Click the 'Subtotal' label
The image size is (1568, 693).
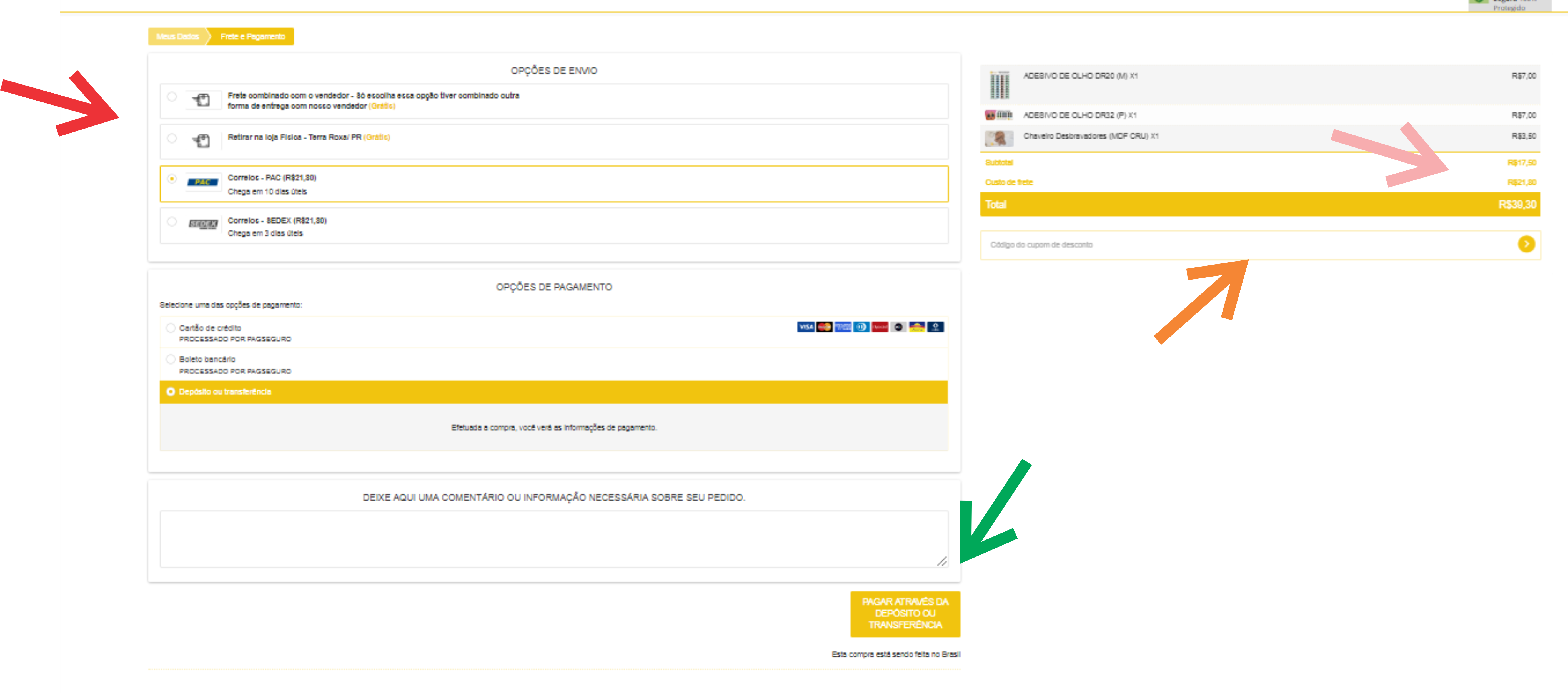tap(999, 163)
